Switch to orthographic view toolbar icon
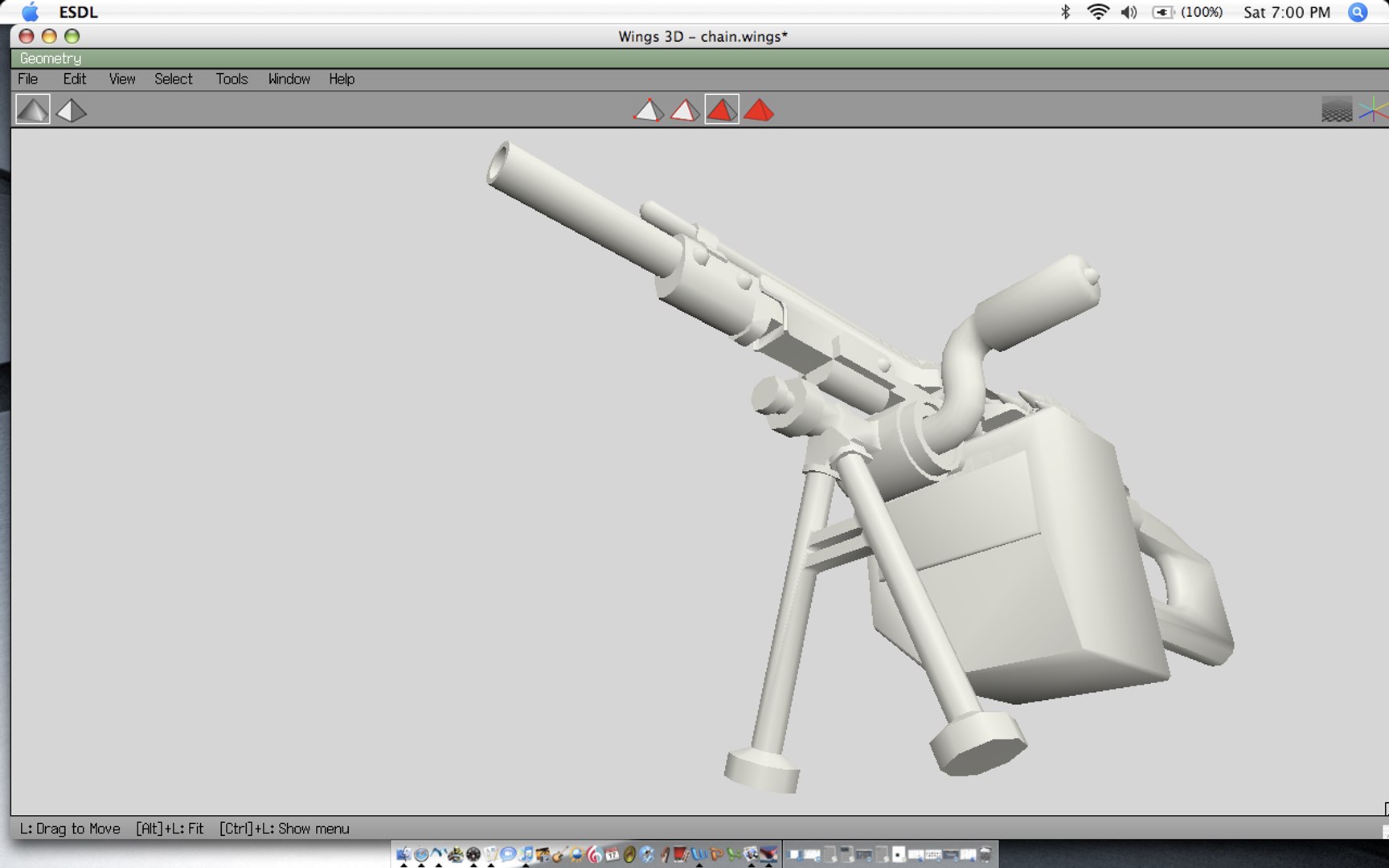The height and width of the screenshot is (868, 1389). click(x=72, y=110)
